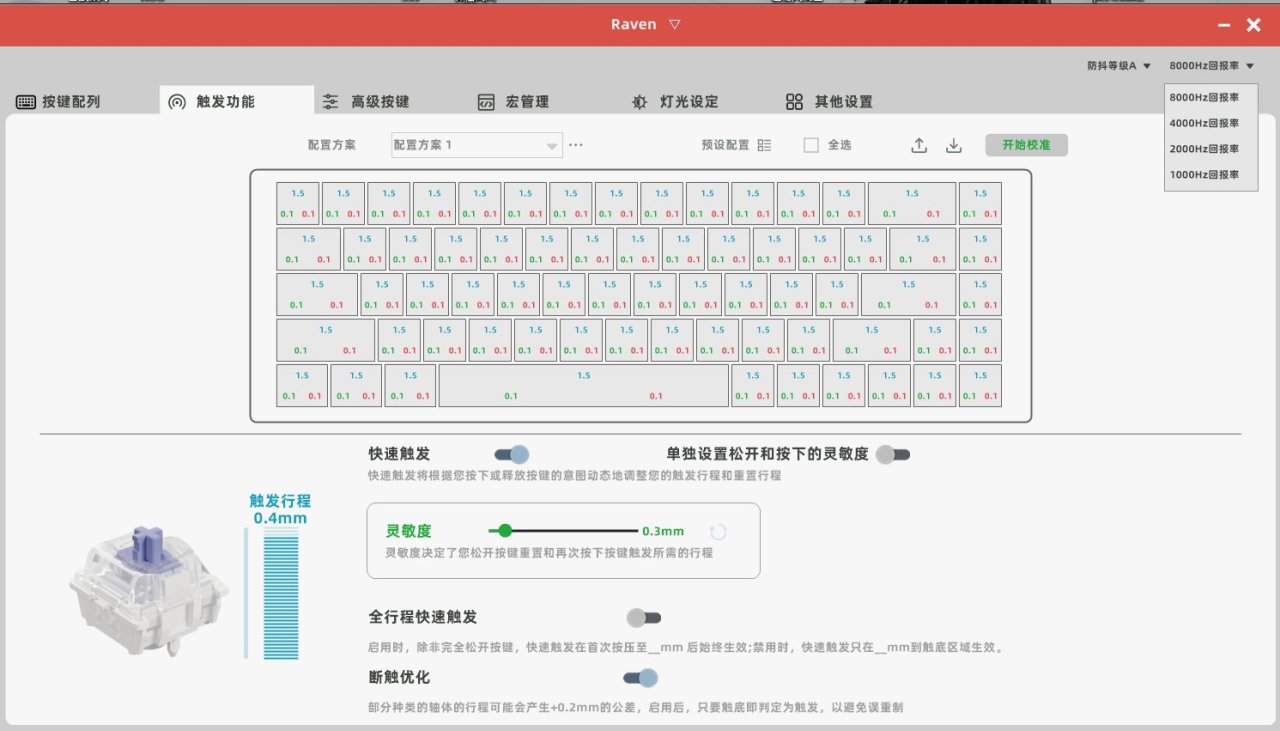
Task: Click the download configuration icon
Action: point(954,145)
